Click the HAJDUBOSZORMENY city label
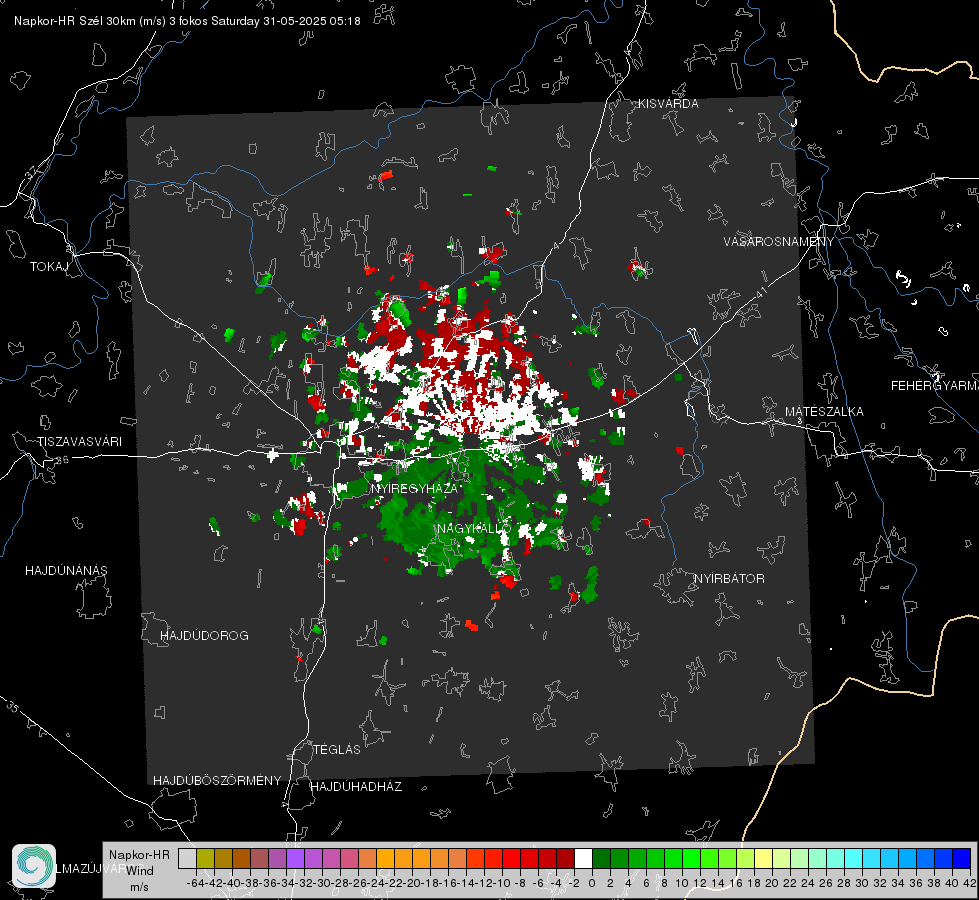This screenshot has height=900, width=979. (x=217, y=781)
